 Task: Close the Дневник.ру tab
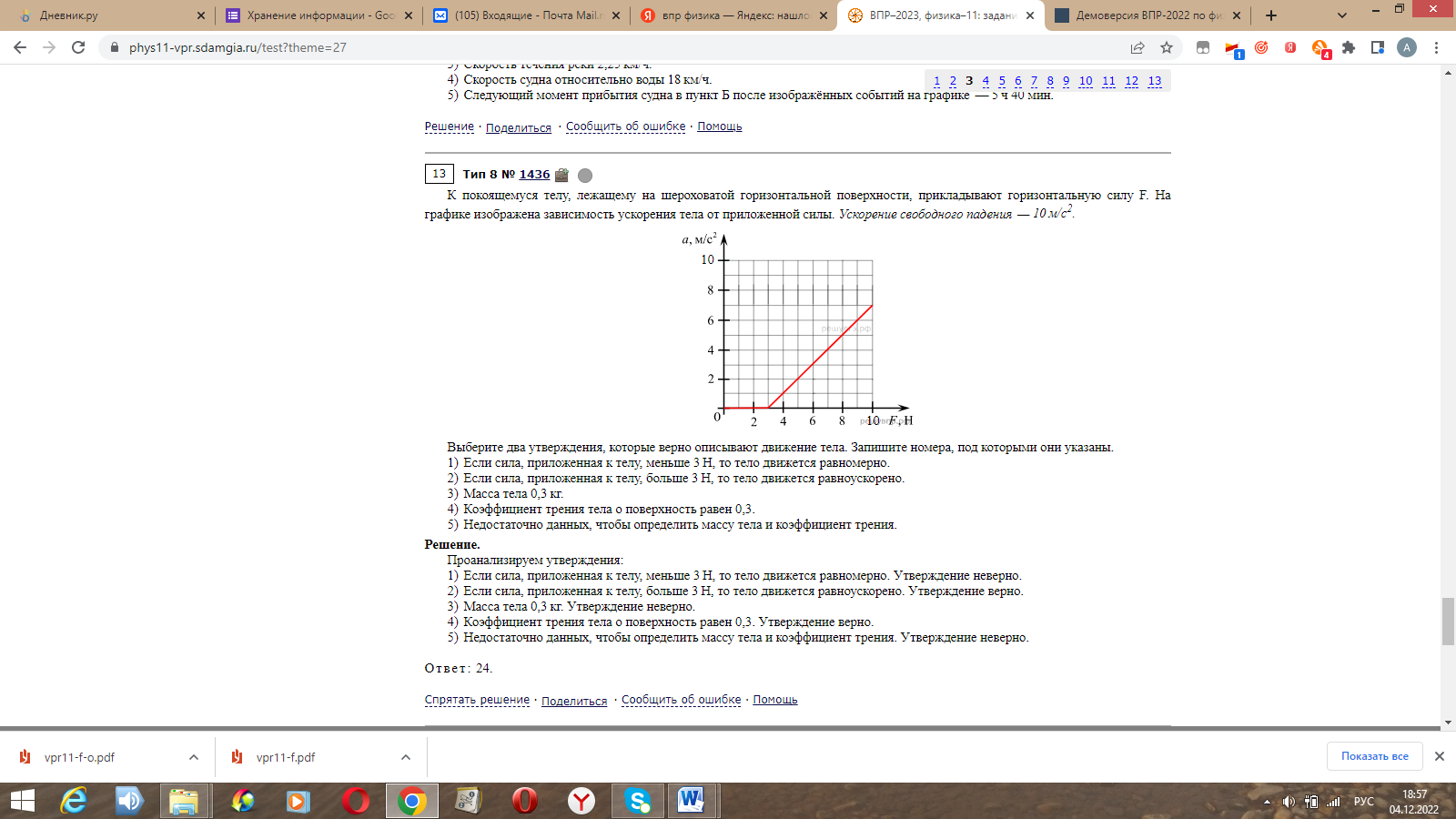coord(201,15)
